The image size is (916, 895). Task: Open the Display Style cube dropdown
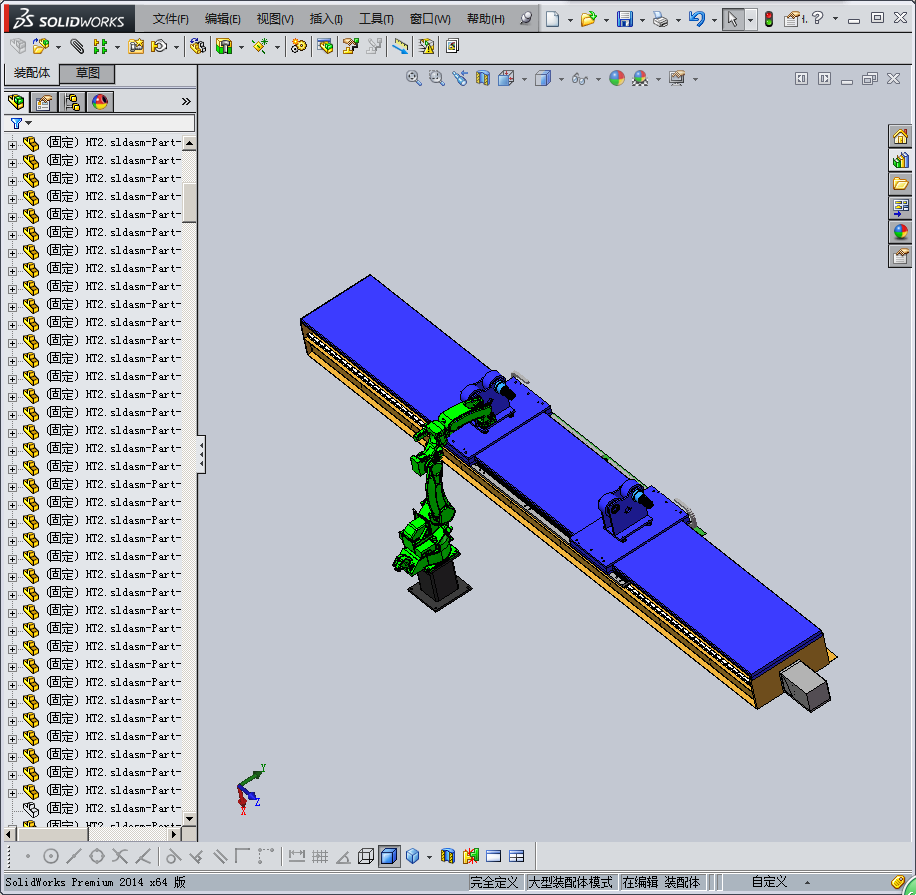(561, 79)
